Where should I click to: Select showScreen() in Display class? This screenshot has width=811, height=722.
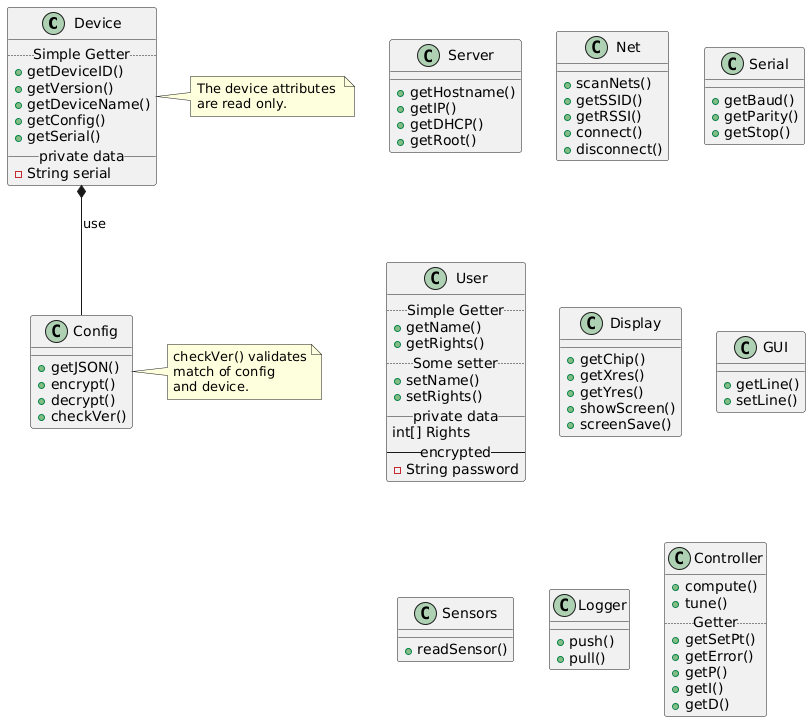point(627,409)
